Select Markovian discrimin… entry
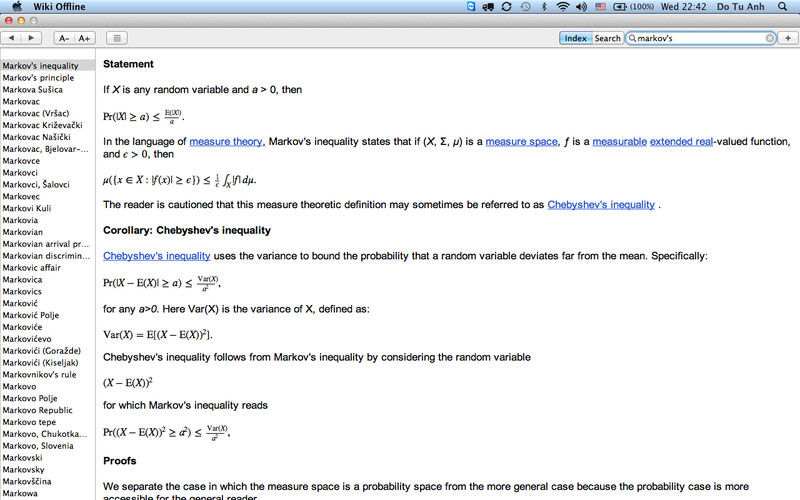 point(47,256)
